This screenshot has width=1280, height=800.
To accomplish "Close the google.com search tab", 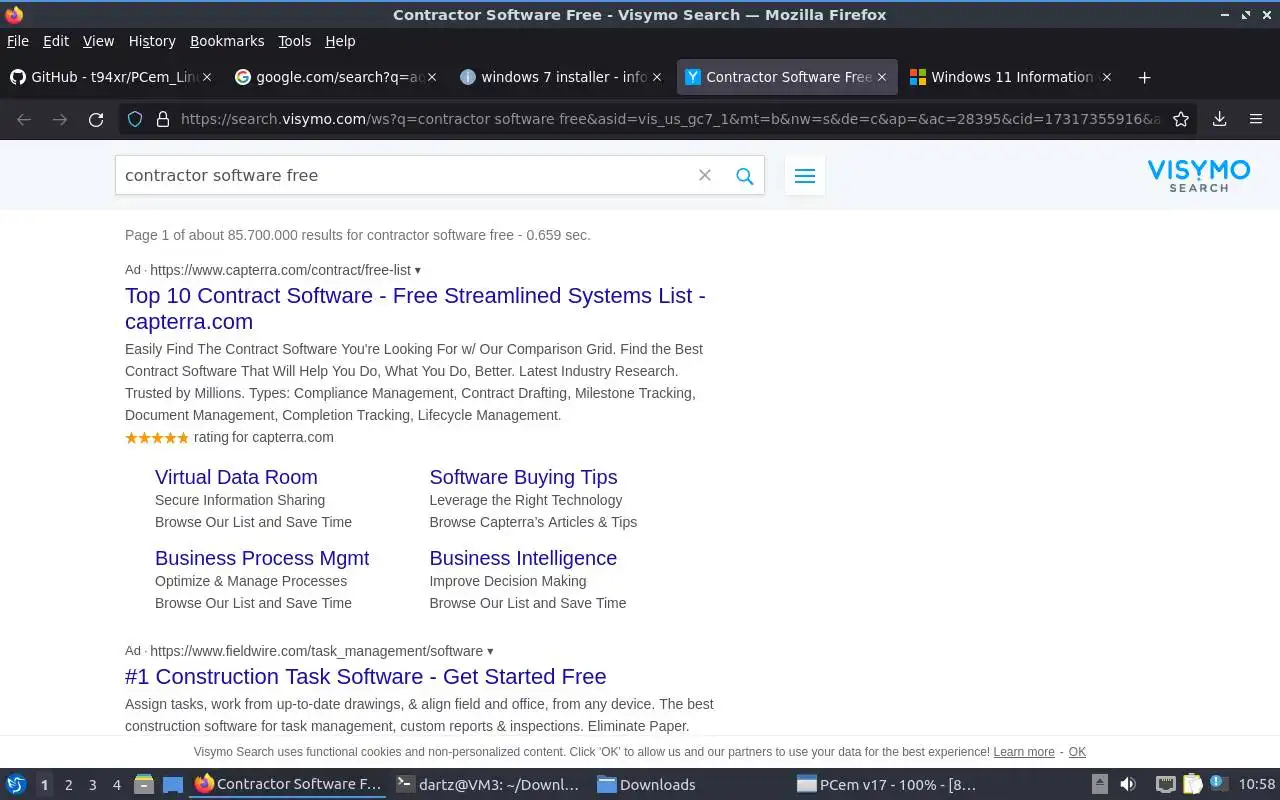I will point(432,77).
